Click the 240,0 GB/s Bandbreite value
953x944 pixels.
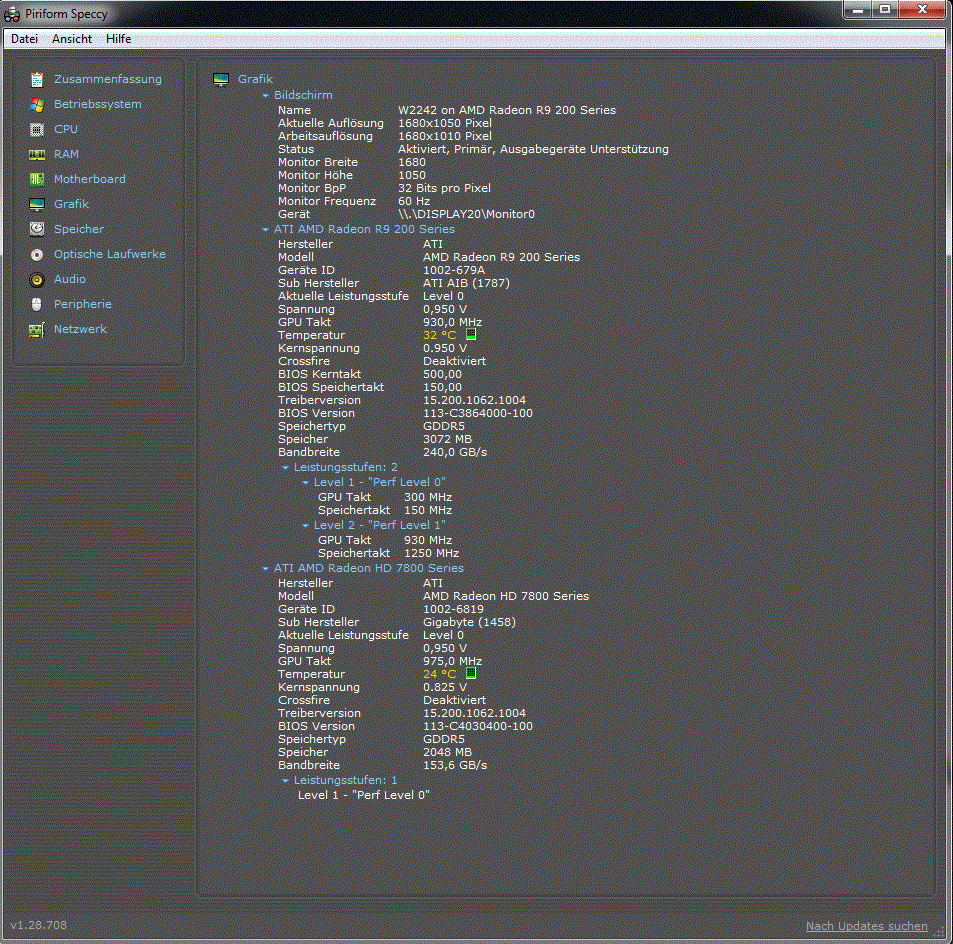coord(455,452)
